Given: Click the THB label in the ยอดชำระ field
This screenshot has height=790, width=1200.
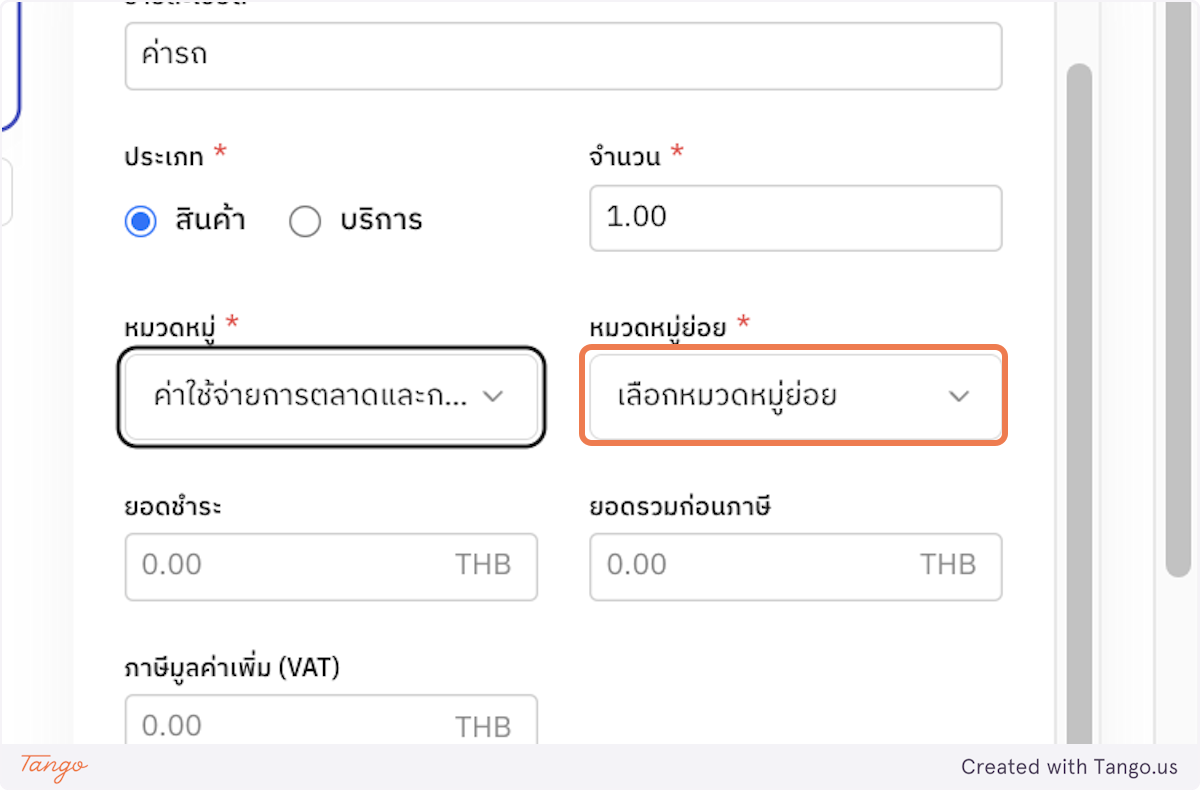Looking at the screenshot, I should [x=483, y=564].
